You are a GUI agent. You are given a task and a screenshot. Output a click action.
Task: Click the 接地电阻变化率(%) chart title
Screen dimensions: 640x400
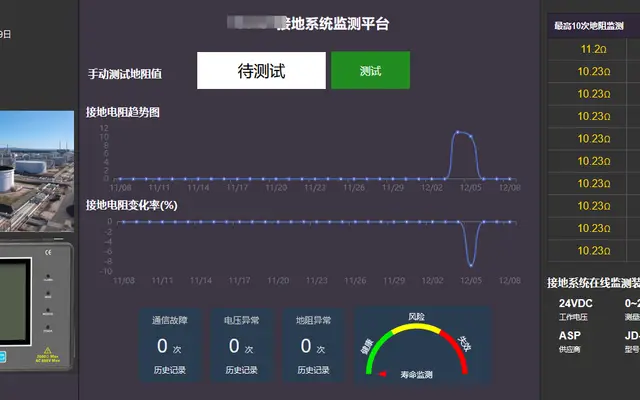coord(132,205)
